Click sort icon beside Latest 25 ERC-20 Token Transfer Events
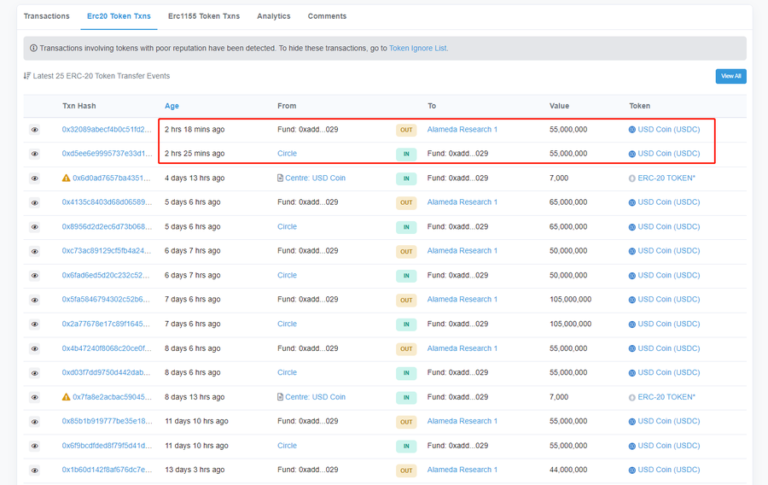 (x=26, y=76)
